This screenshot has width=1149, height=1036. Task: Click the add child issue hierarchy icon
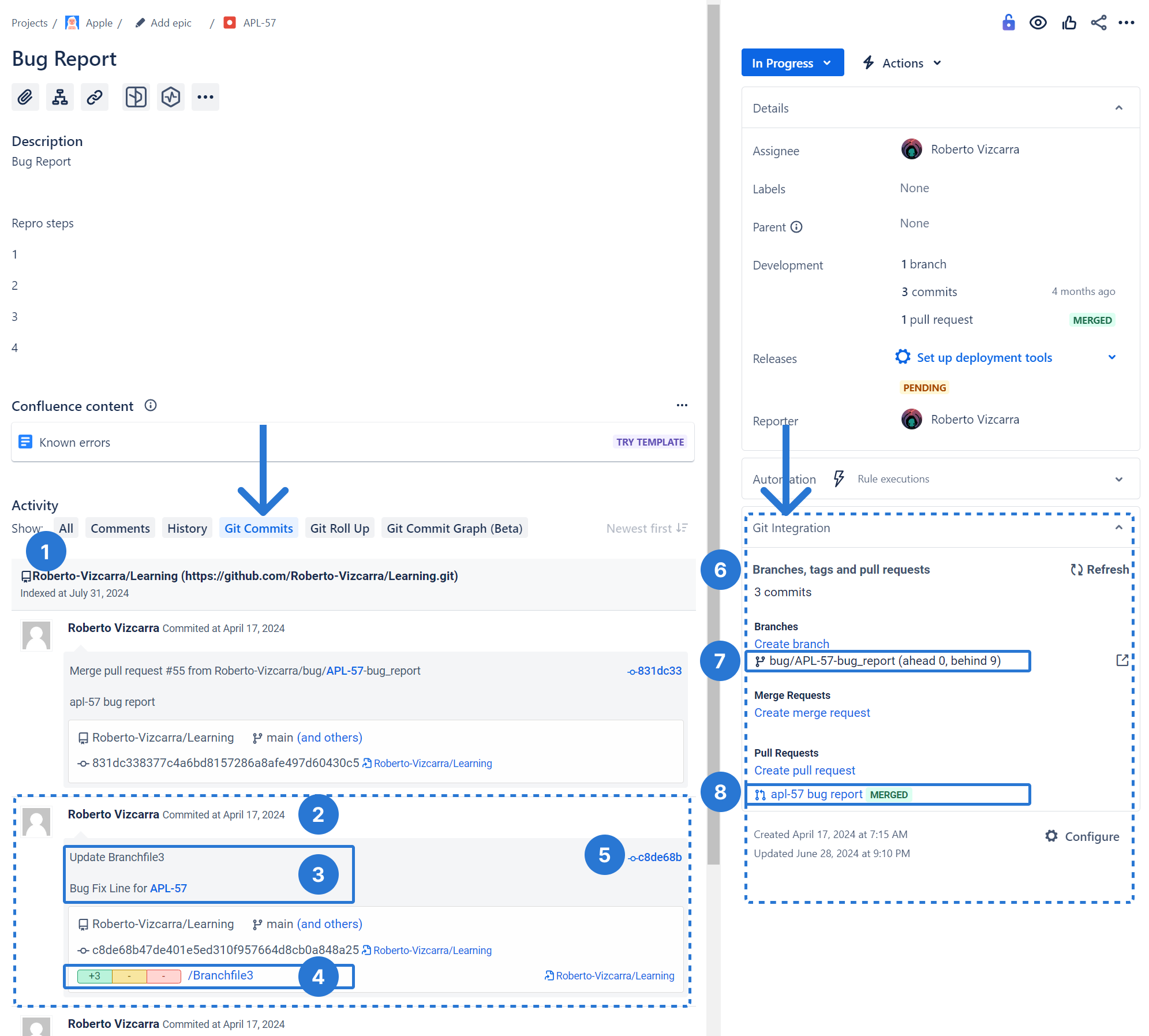click(x=60, y=97)
